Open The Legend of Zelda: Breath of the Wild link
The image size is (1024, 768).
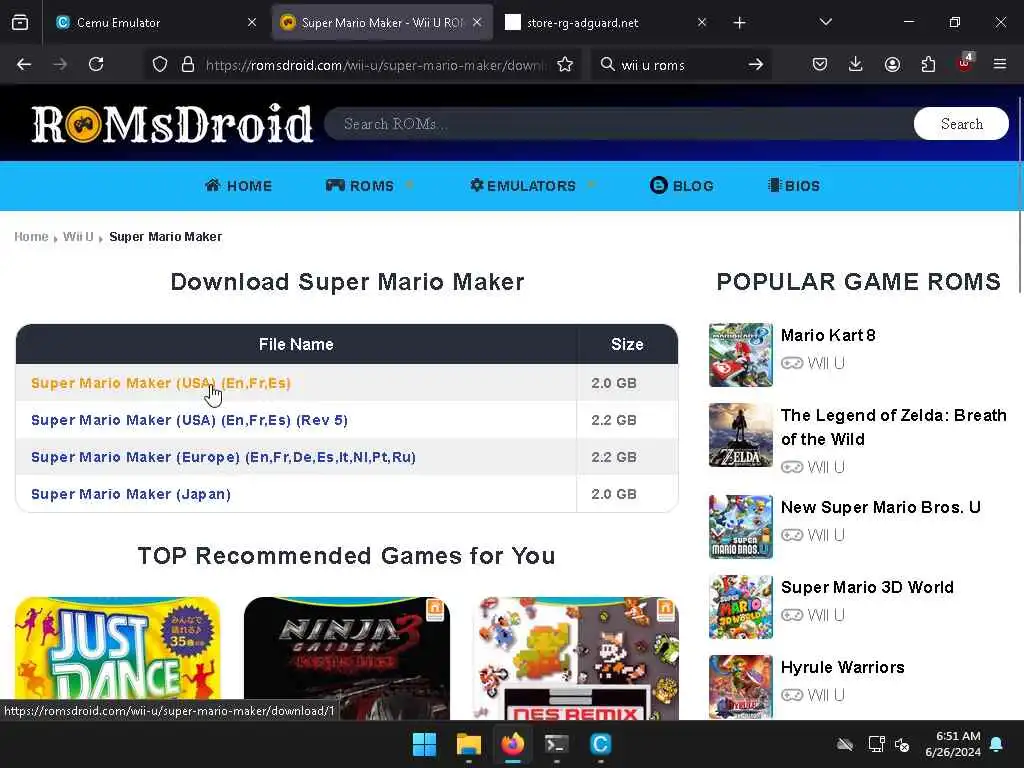[x=893, y=427]
